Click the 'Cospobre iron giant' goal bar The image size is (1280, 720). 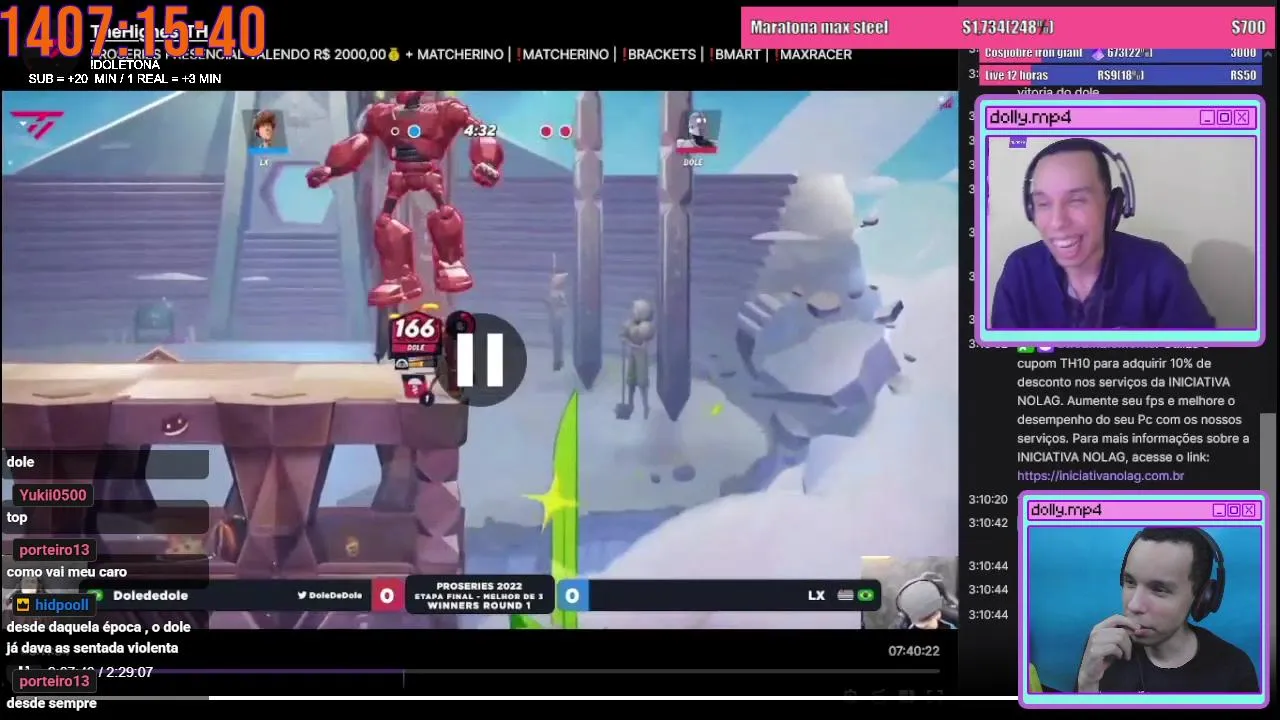[1120, 53]
